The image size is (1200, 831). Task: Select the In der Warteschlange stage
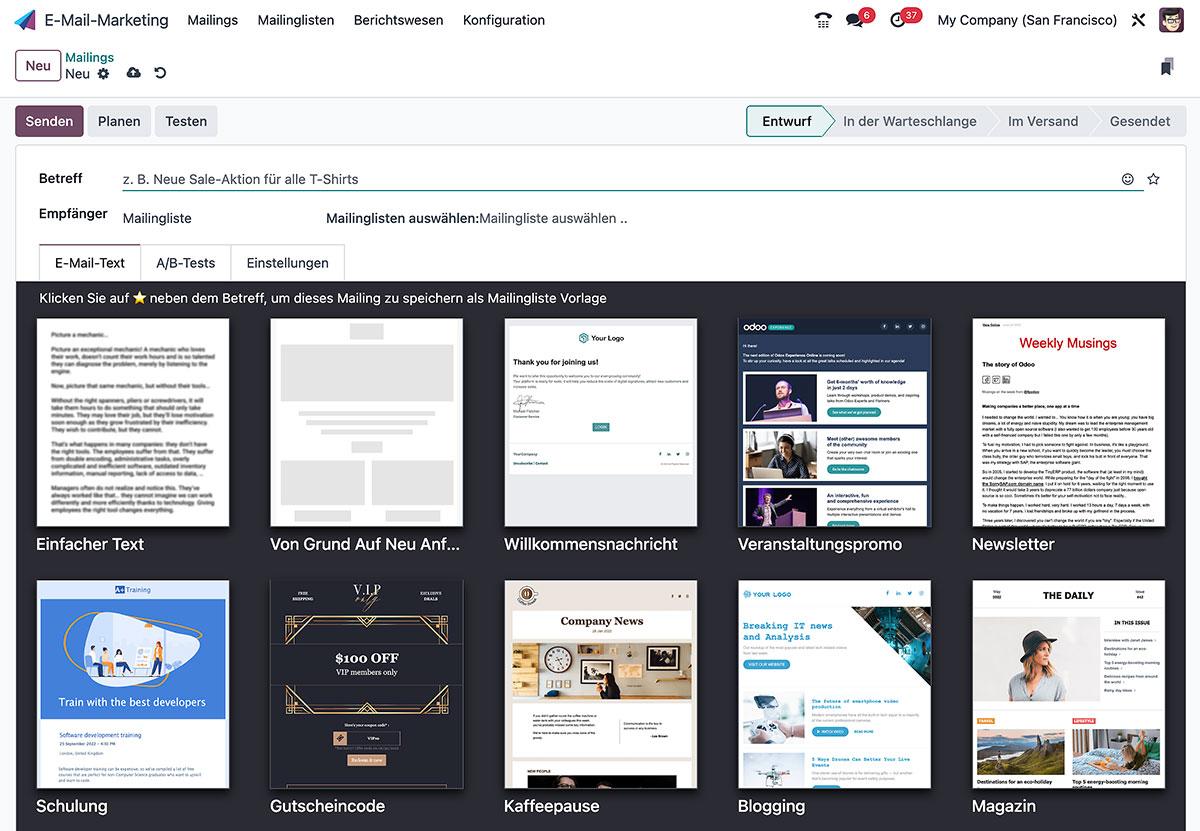[910, 121]
